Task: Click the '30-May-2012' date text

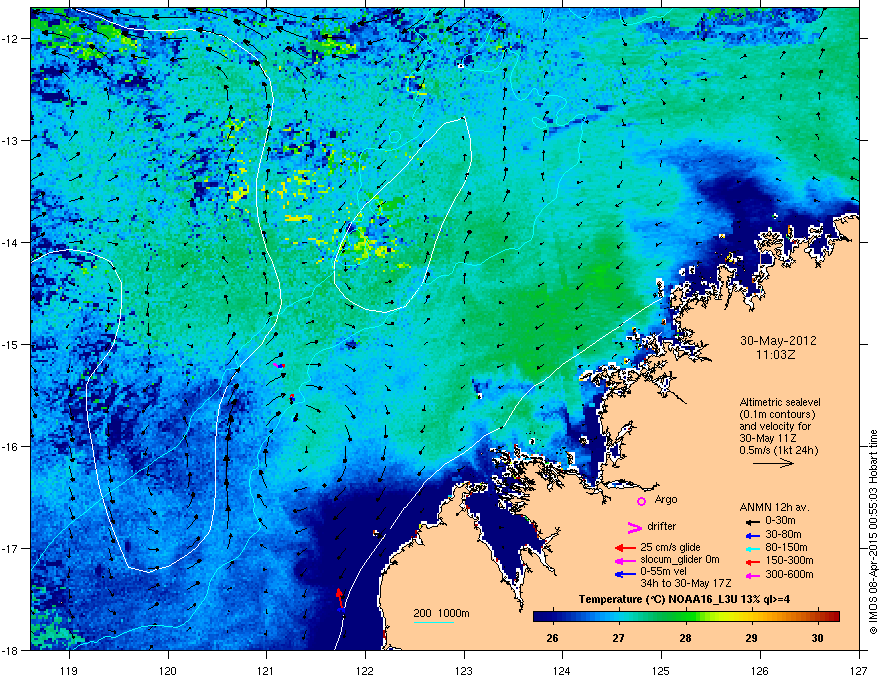Action: 778,341
